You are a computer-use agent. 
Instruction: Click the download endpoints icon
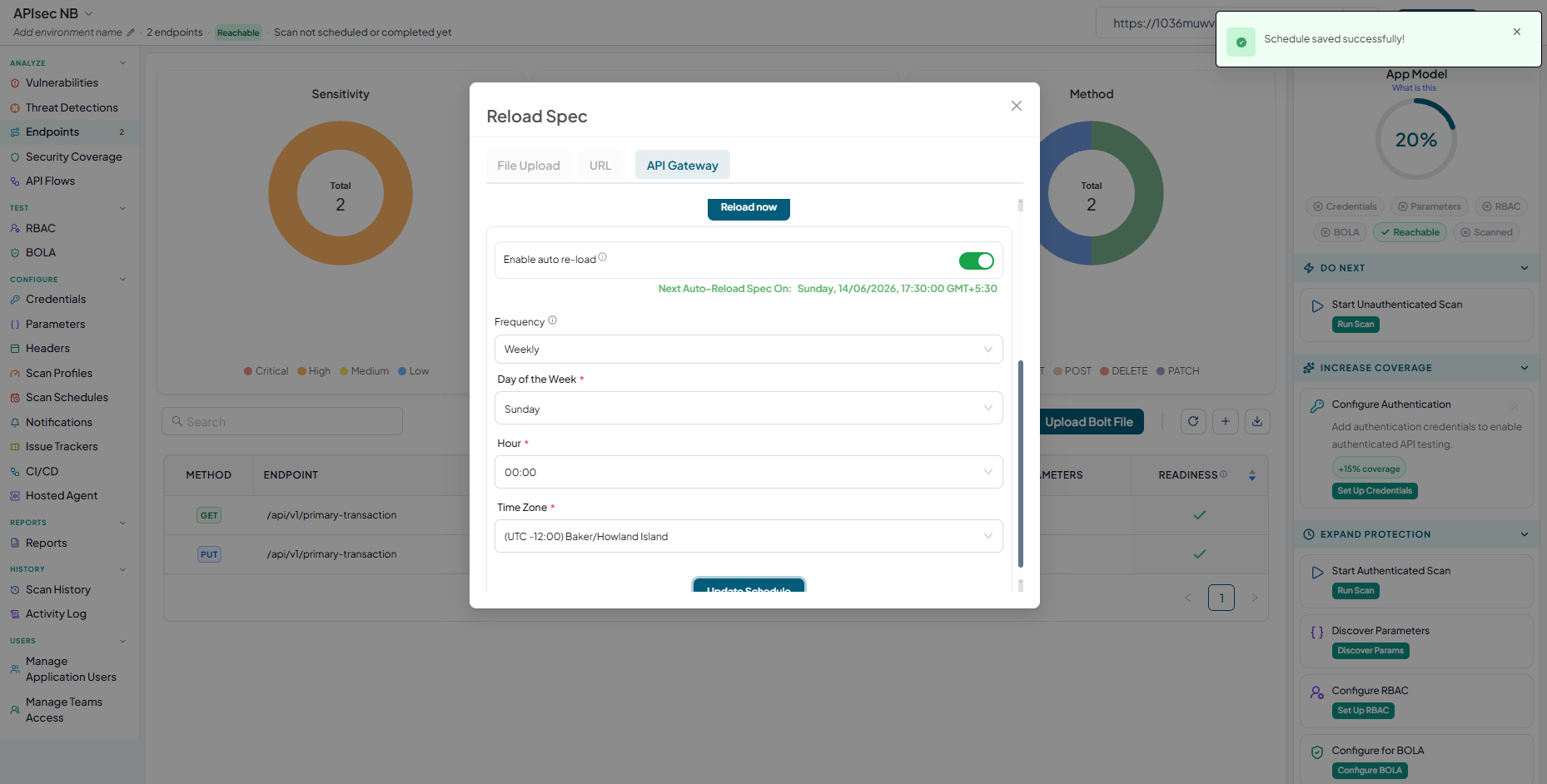click(1257, 422)
